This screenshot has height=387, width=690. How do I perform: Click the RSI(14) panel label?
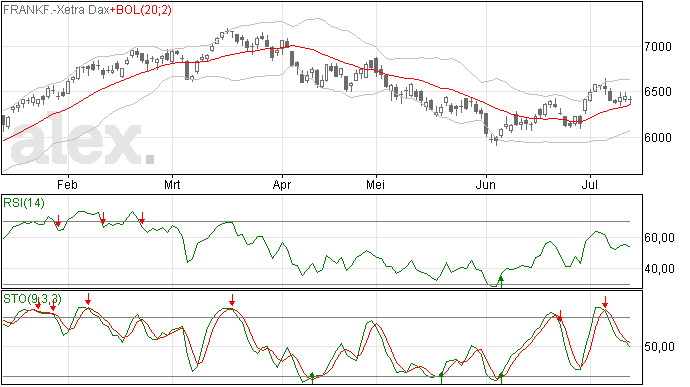coord(24,203)
